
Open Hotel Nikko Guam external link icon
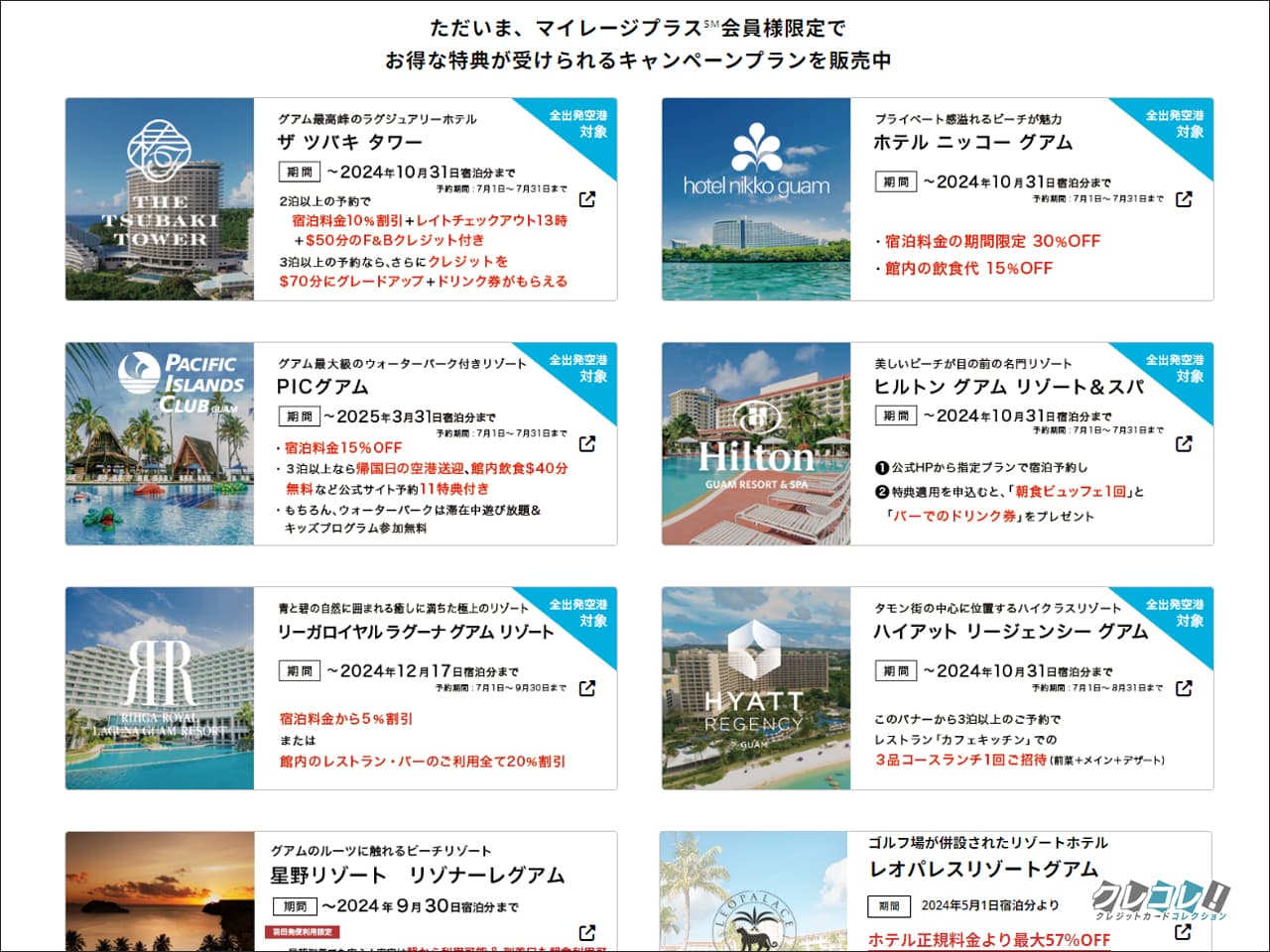pos(1184,198)
